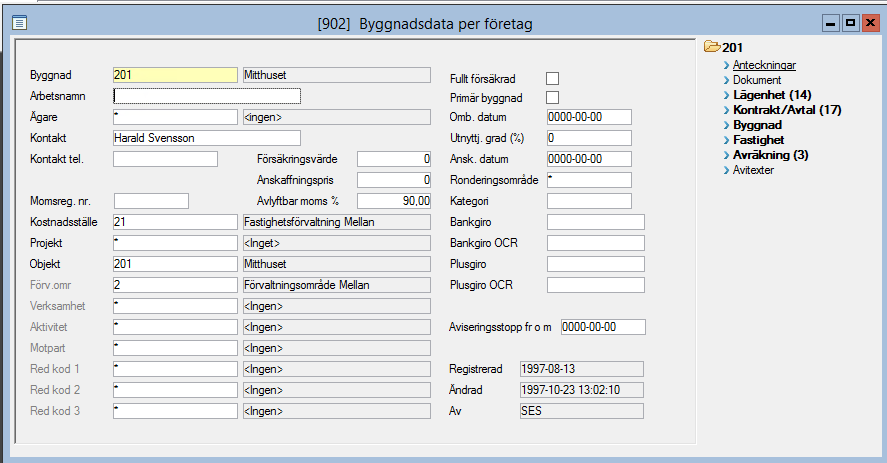The image size is (887, 463).
Task: Open the Dokument tree item
Action: (x=757, y=80)
